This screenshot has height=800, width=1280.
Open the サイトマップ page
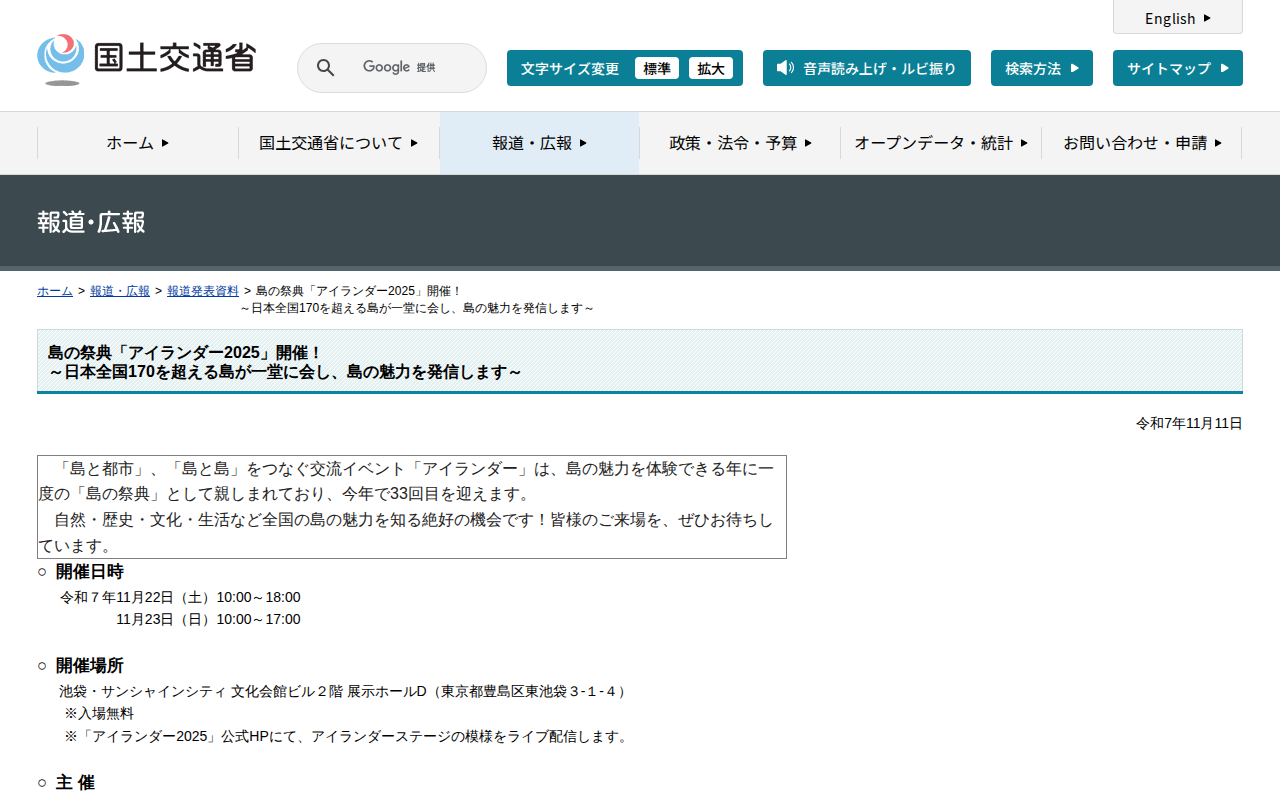[x=1178, y=68]
